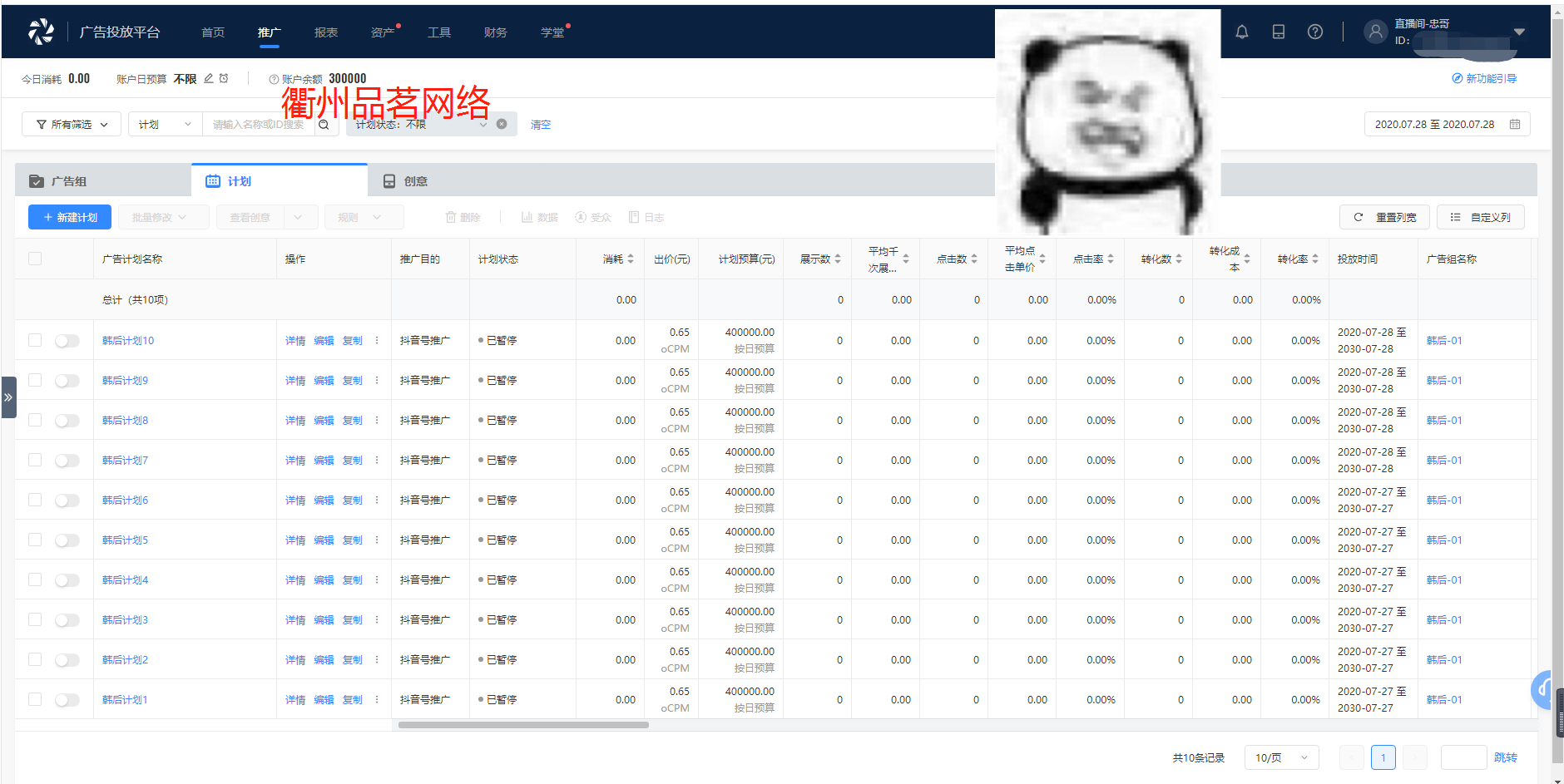Click the help question mark icon
The width and height of the screenshot is (1564, 784).
point(1314,32)
